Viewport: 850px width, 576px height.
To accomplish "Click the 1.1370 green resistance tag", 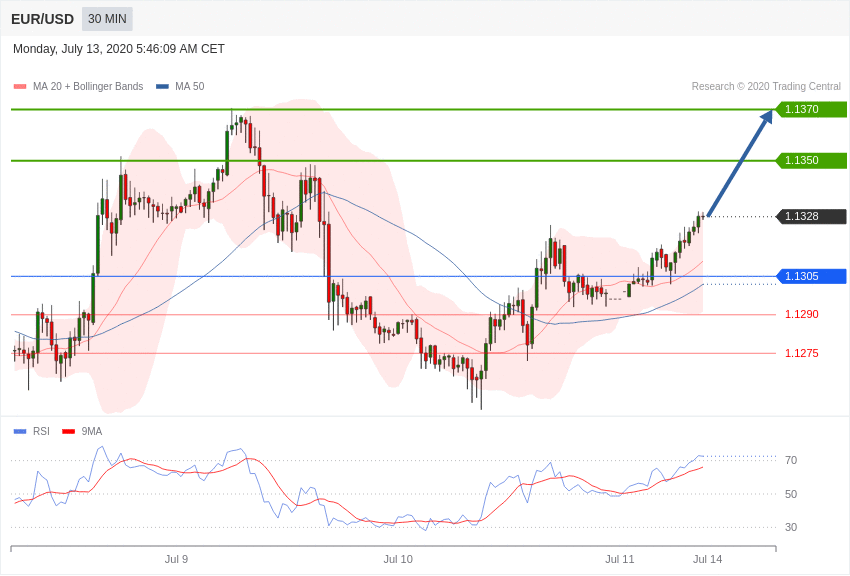I will tap(811, 109).
